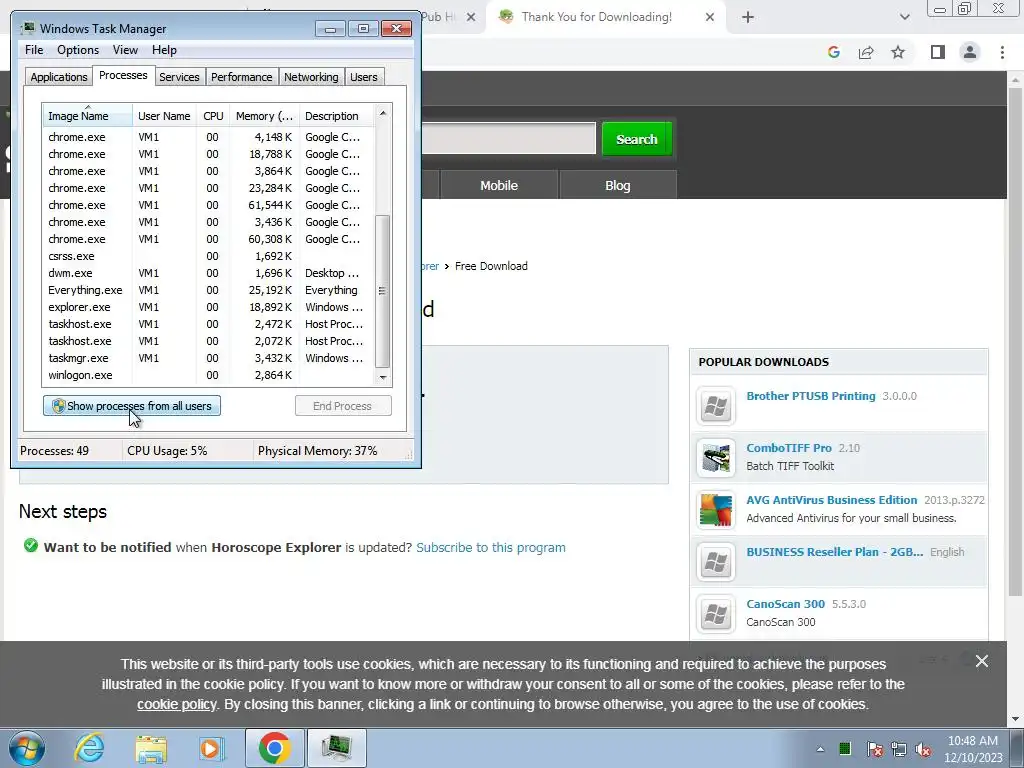Click AVG AntiVirus Business Edition icon
Screen dimensions: 1024x768
tap(716, 510)
